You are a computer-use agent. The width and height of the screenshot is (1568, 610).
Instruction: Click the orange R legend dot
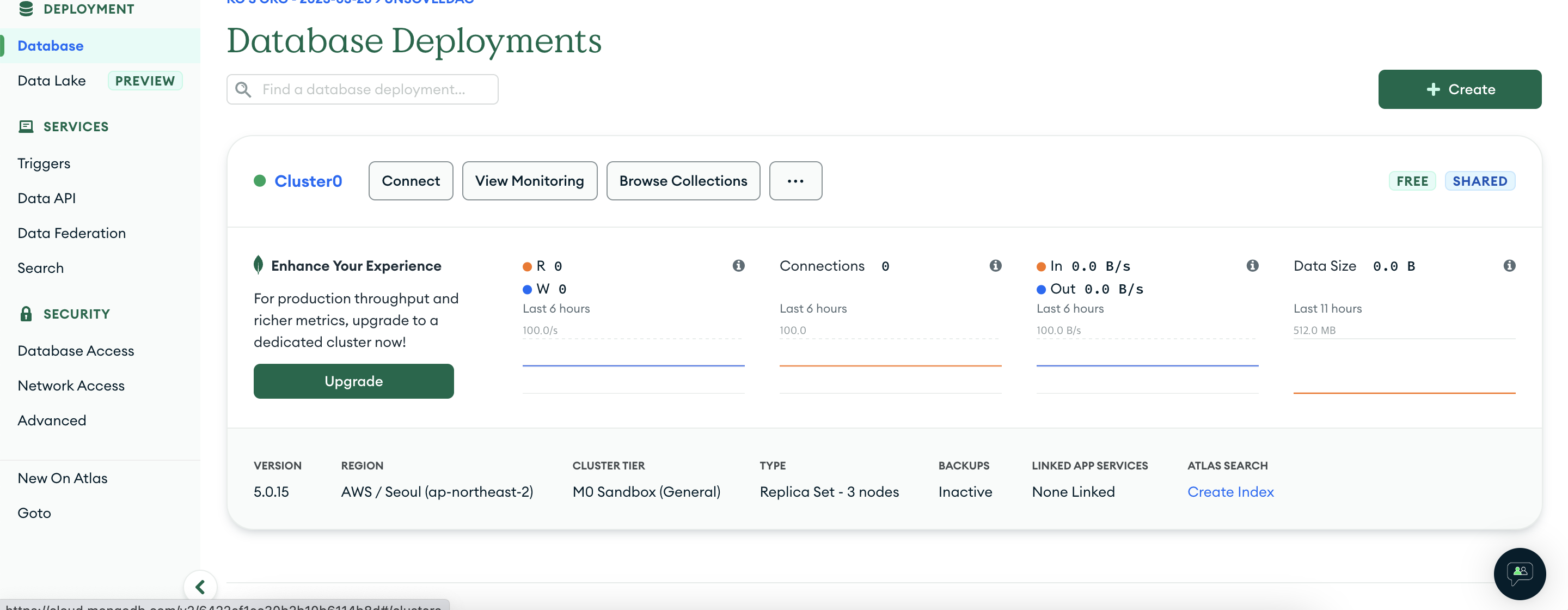pyautogui.click(x=527, y=267)
